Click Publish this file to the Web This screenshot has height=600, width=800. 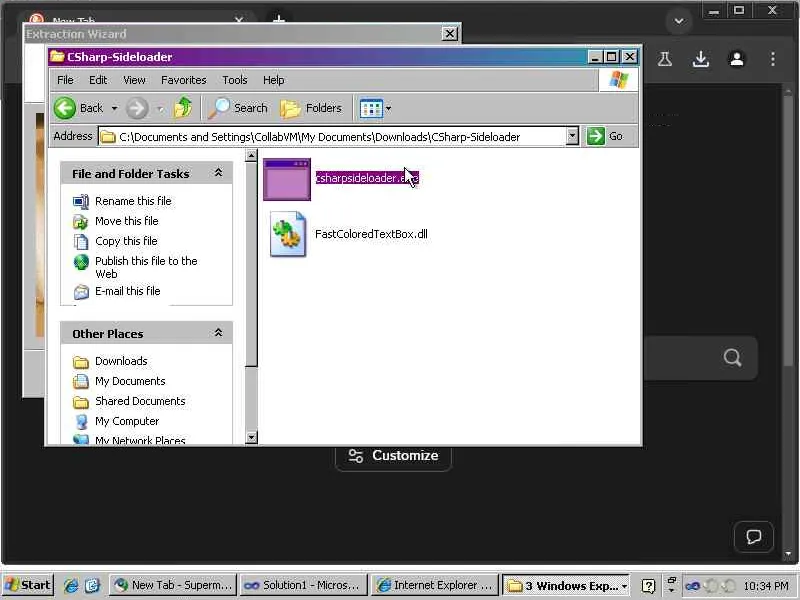click(146, 267)
